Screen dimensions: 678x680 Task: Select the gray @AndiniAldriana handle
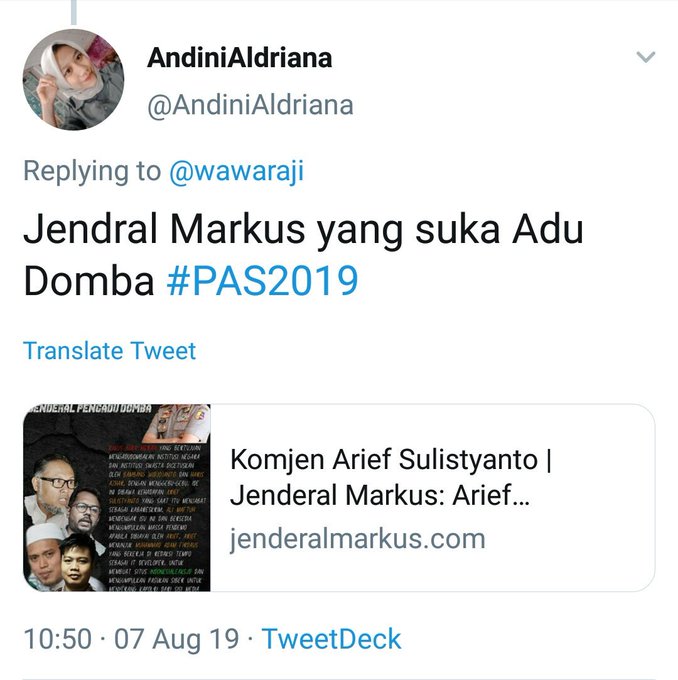tap(250, 105)
